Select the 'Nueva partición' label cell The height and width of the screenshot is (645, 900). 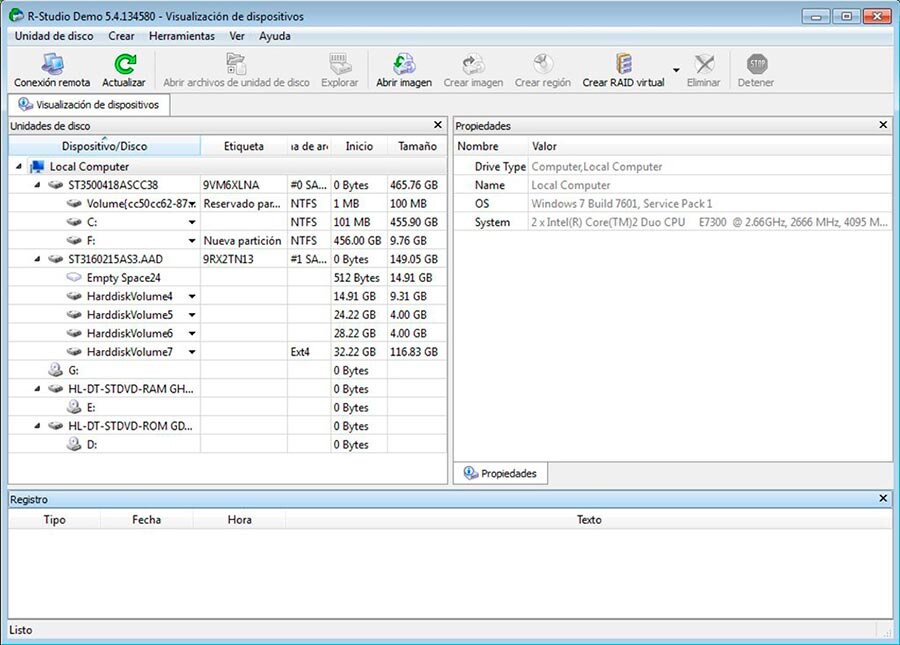pos(242,241)
